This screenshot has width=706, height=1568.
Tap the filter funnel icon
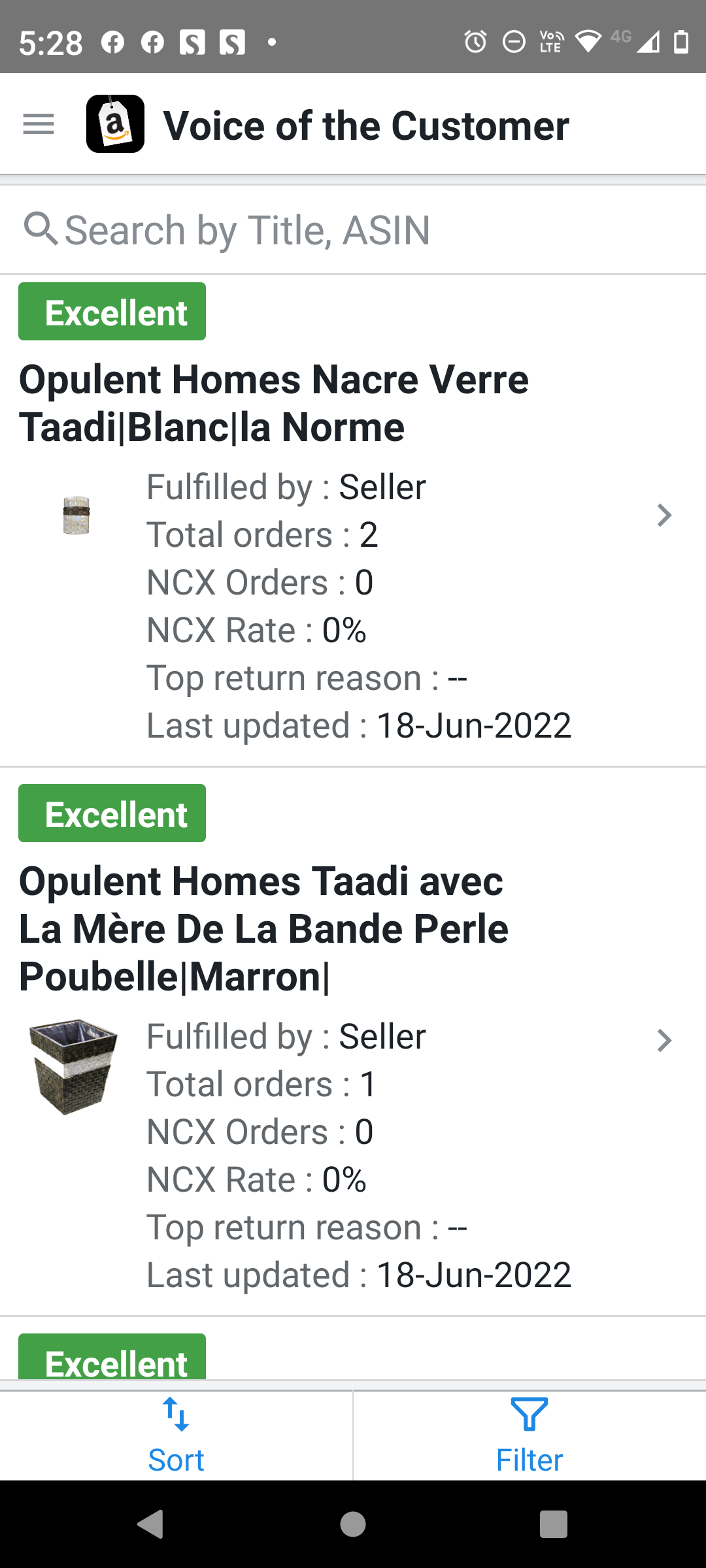tap(529, 1414)
